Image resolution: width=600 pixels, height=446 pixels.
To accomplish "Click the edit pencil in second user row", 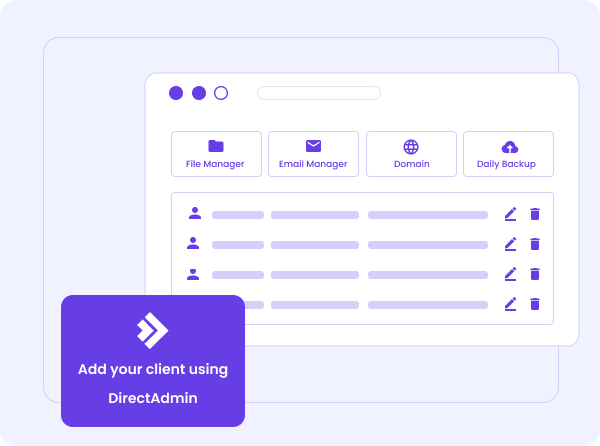I will click(510, 244).
